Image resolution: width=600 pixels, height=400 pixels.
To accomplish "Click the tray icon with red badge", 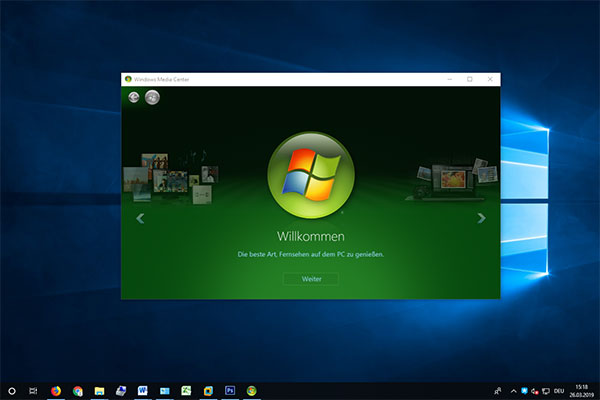I will pos(535,391).
